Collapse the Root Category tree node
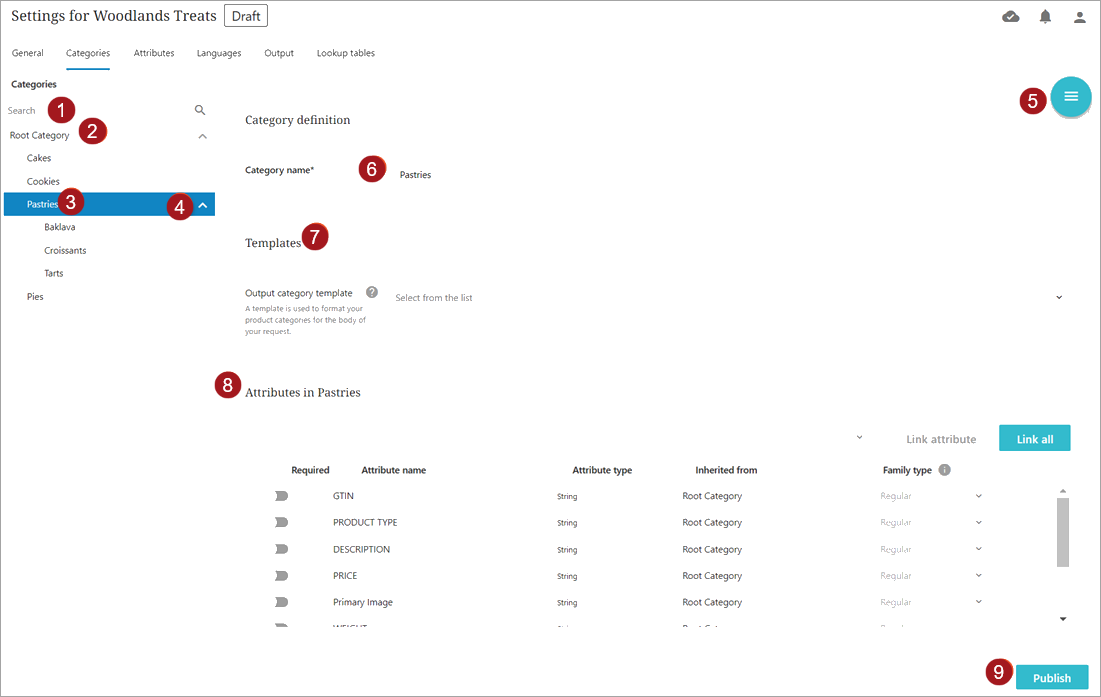The image size is (1101, 697). (203, 136)
